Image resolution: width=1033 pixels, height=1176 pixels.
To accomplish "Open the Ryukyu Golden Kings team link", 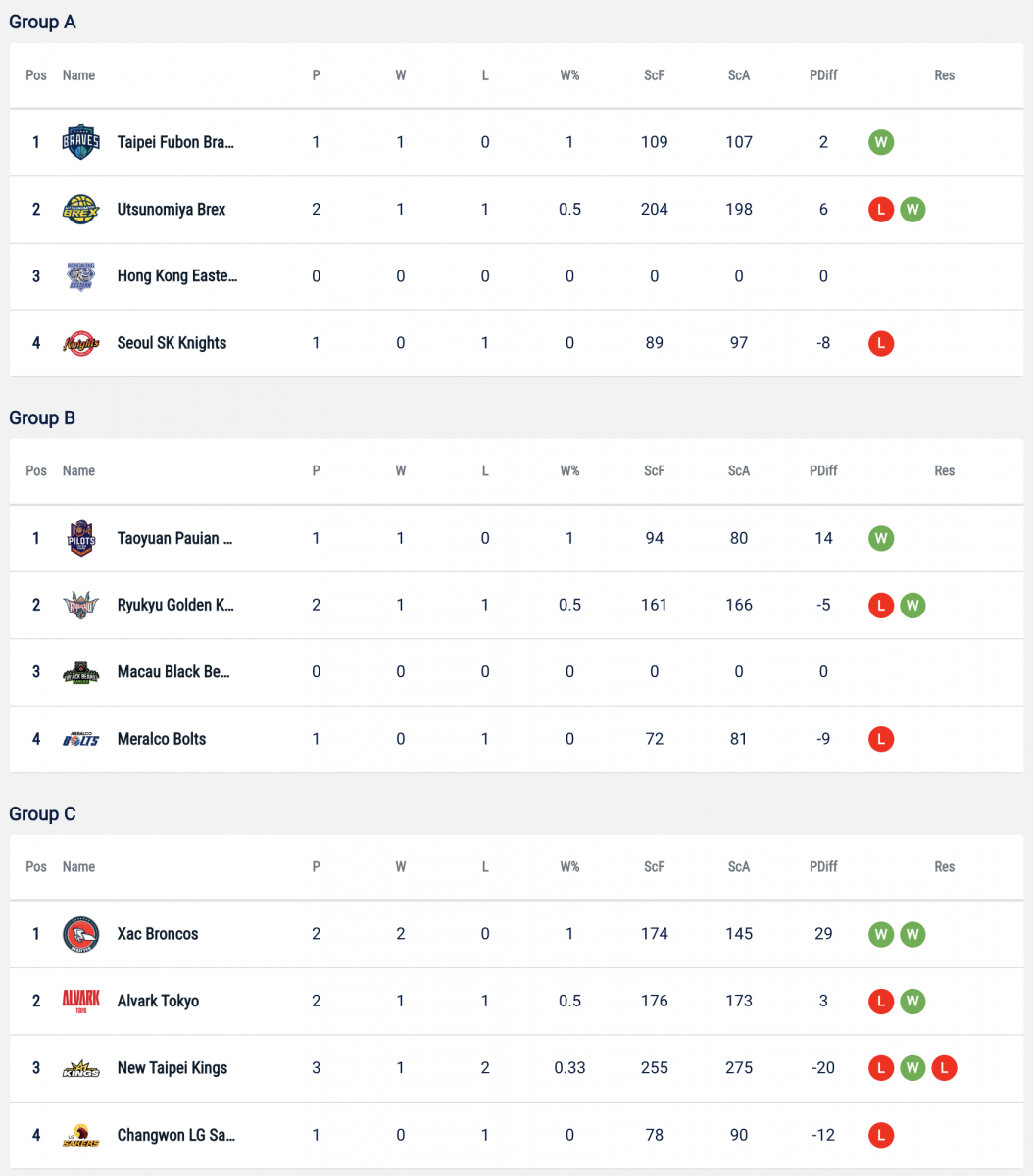I will (175, 606).
